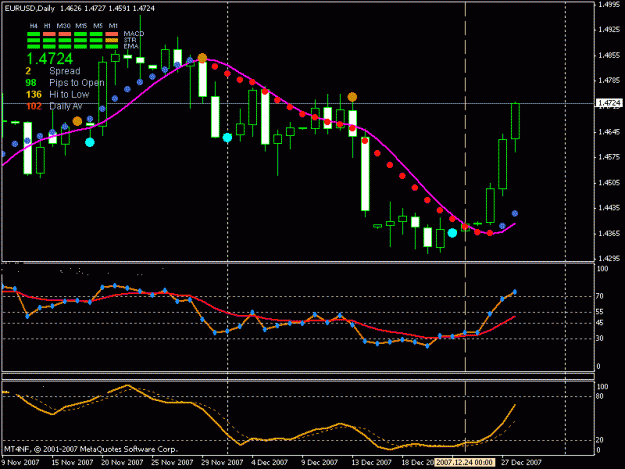Click the 80 level label in stochastic panel
625x469 pixels.
[x=600, y=396]
